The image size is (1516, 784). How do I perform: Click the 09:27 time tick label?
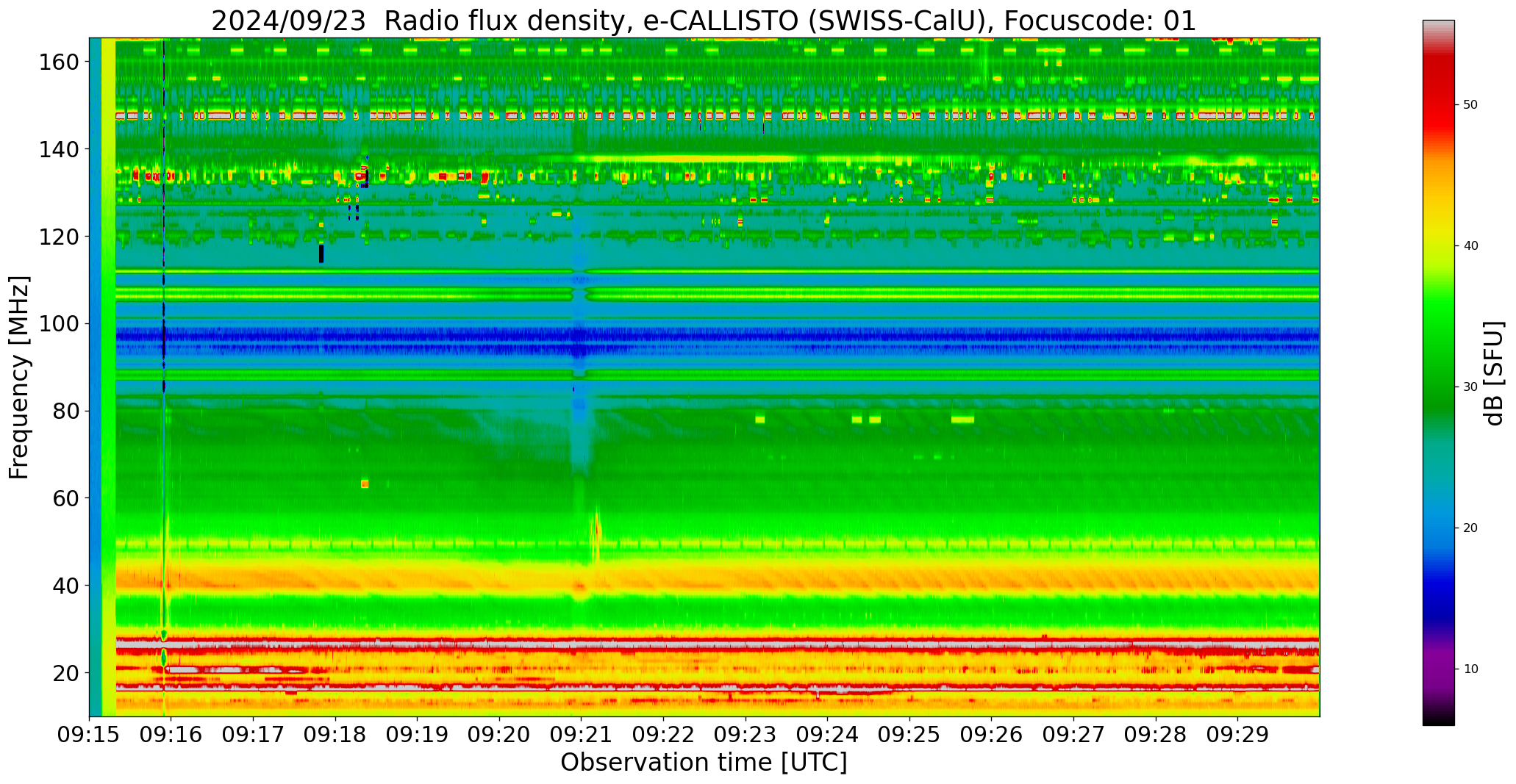point(1073,734)
